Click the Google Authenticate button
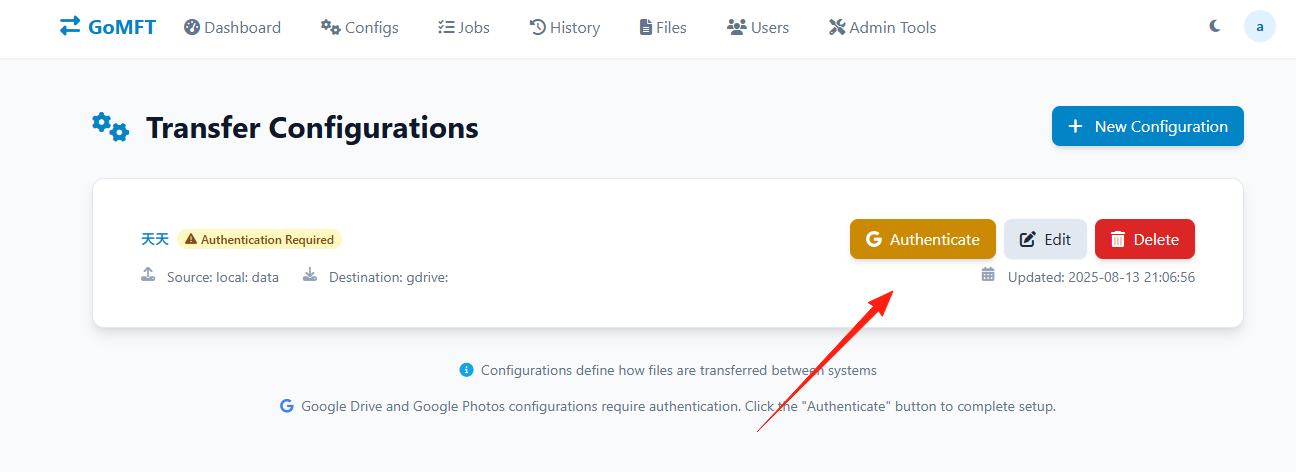The image size is (1296, 472). 922,239
